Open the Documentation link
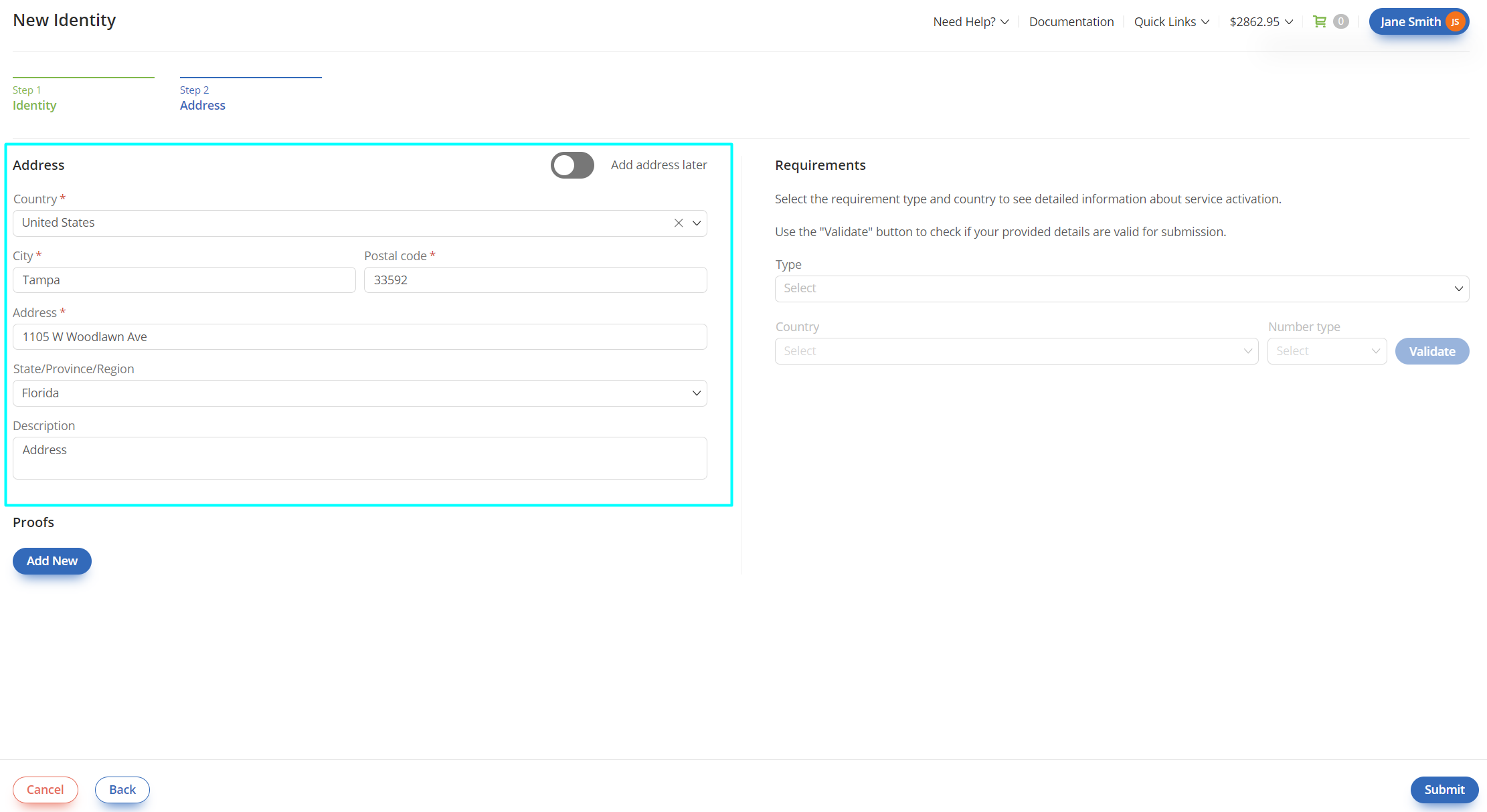 tap(1071, 21)
